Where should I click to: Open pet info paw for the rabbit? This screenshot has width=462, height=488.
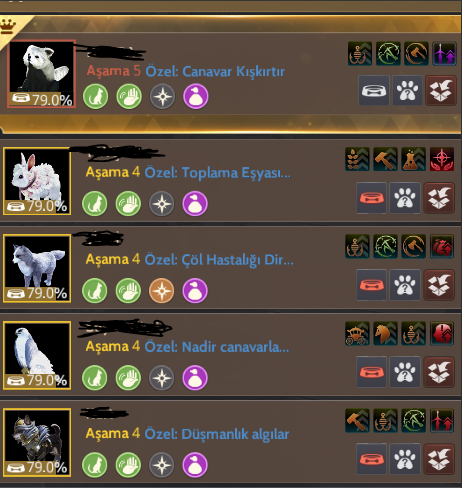click(405, 198)
